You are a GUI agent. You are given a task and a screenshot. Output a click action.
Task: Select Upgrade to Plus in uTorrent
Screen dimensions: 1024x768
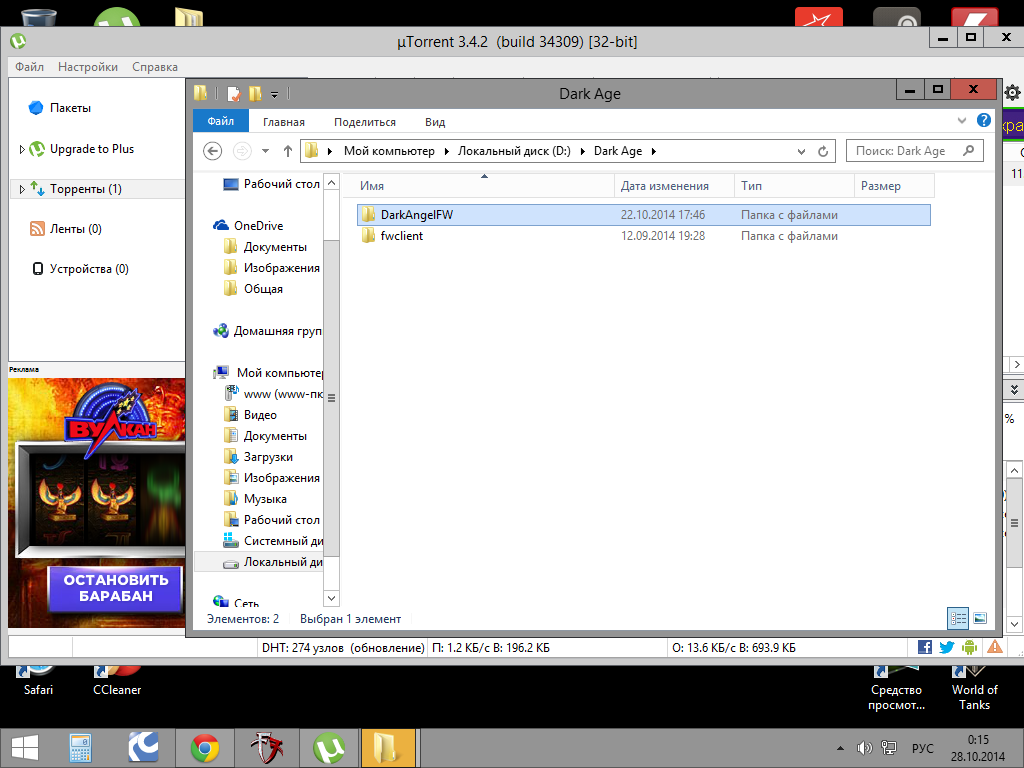91,149
